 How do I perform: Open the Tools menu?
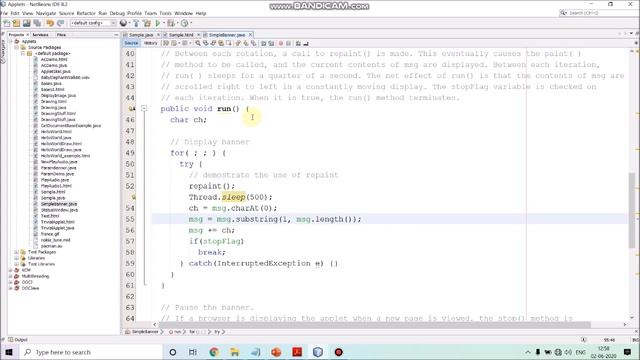[x=165, y=13]
